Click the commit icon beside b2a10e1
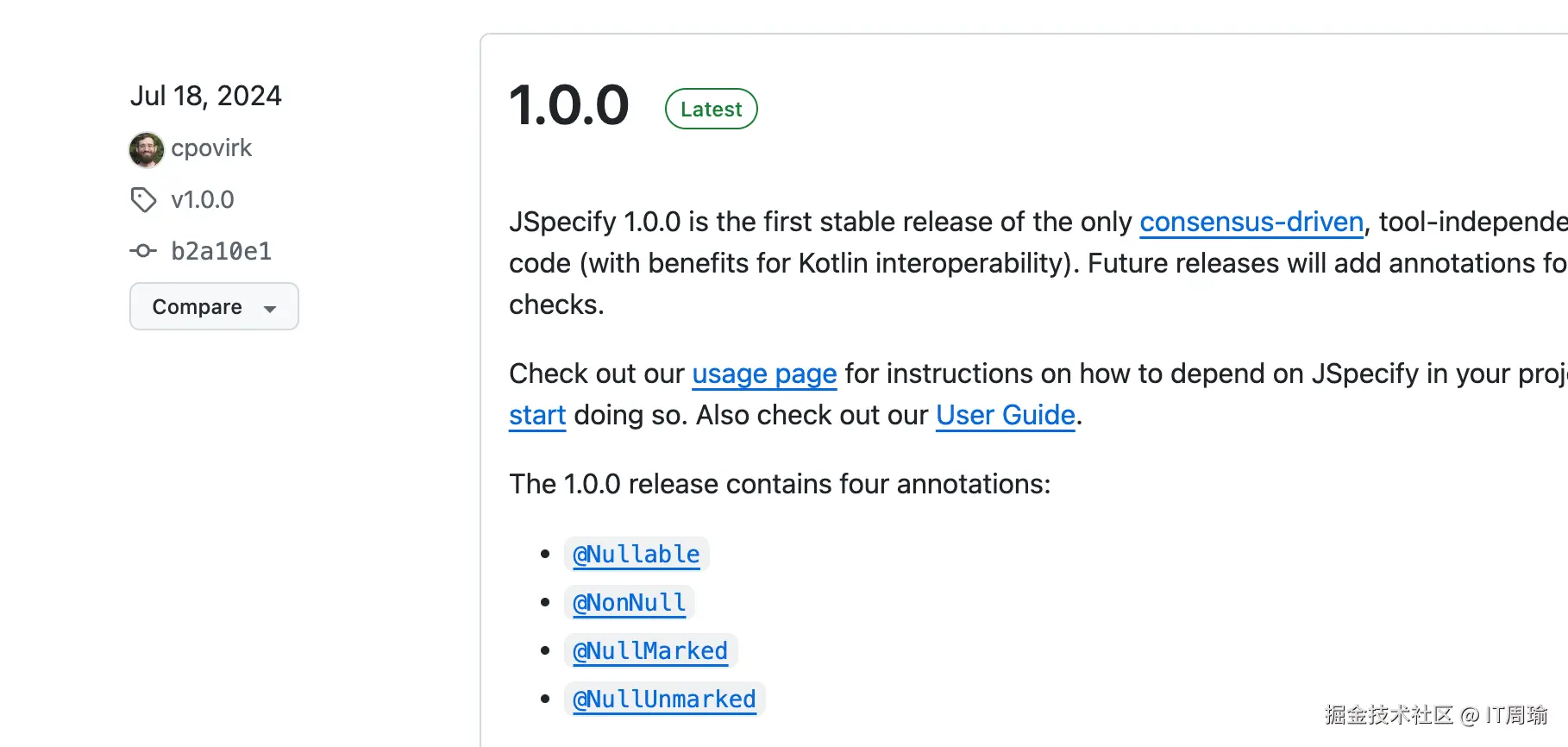1568x747 pixels. [x=143, y=251]
